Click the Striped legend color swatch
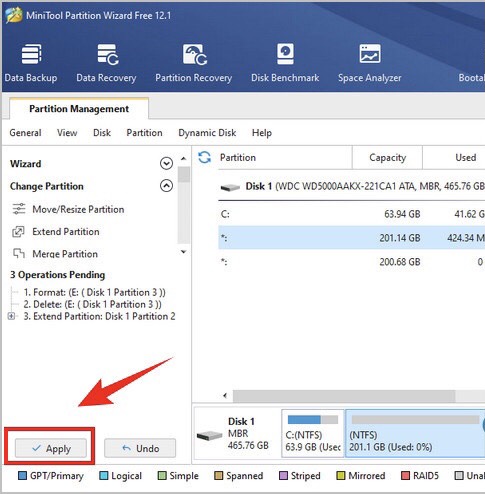 pos(283,476)
